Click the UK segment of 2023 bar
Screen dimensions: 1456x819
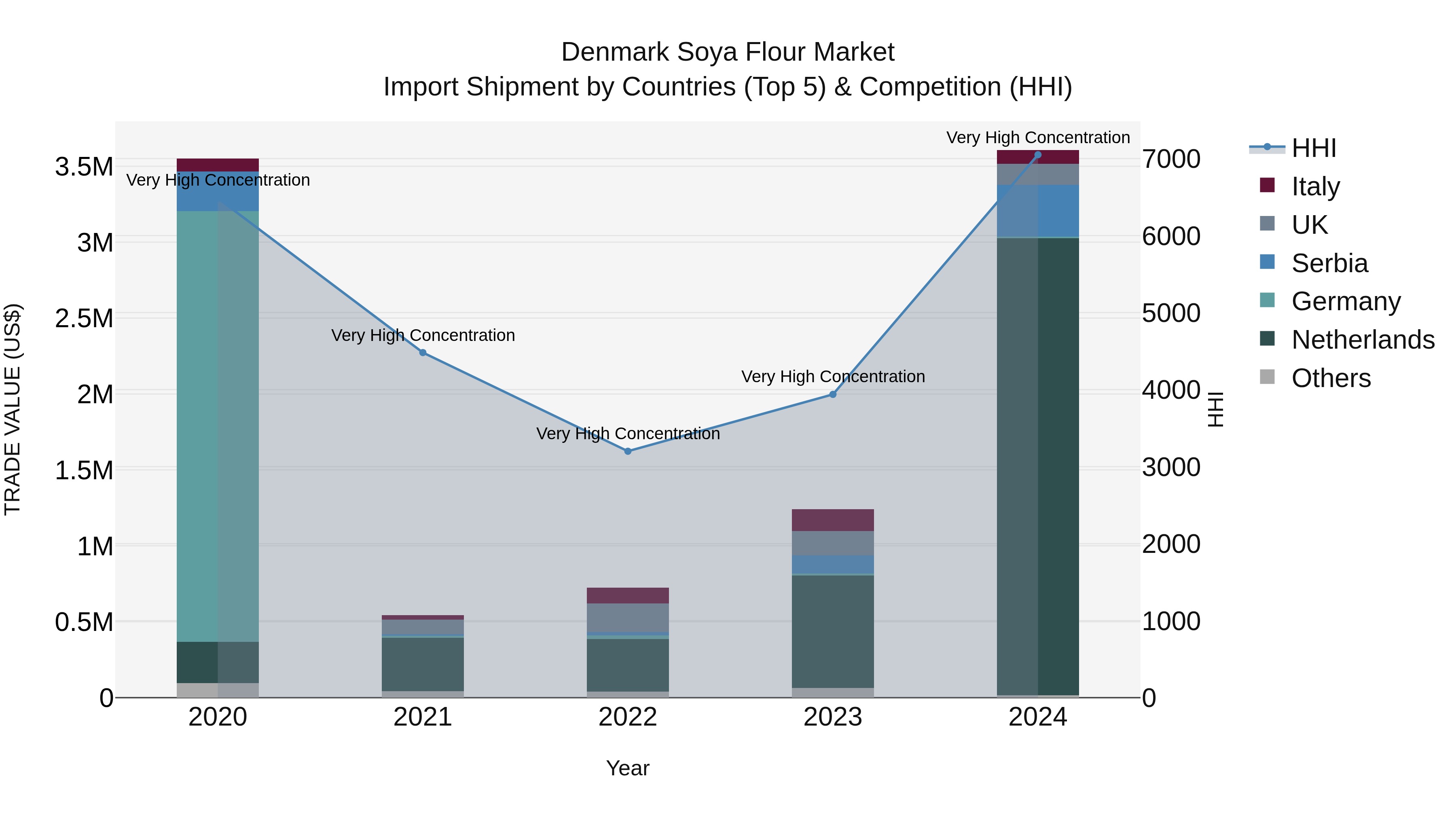click(833, 544)
